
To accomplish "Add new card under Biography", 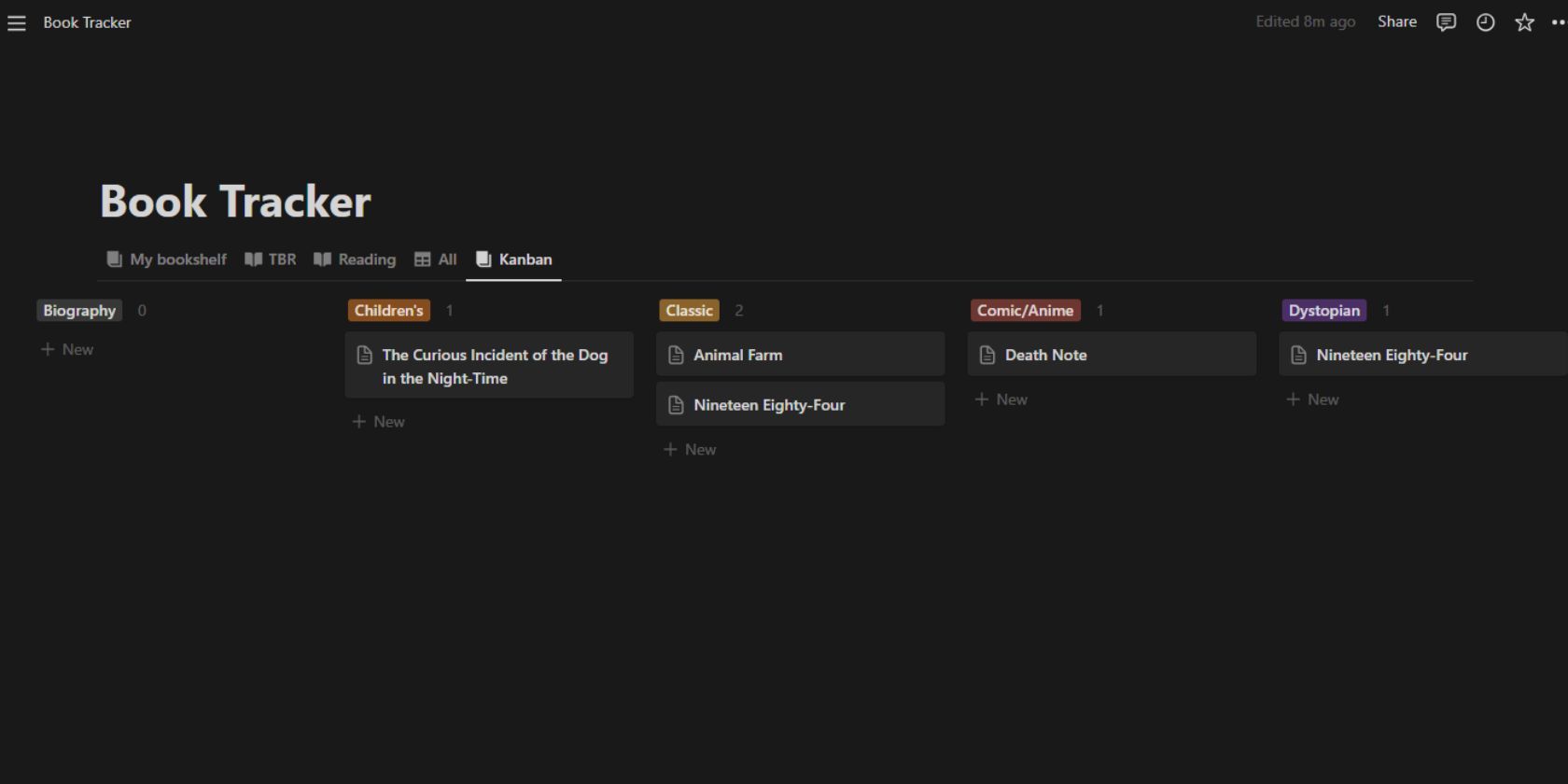I will (67, 349).
